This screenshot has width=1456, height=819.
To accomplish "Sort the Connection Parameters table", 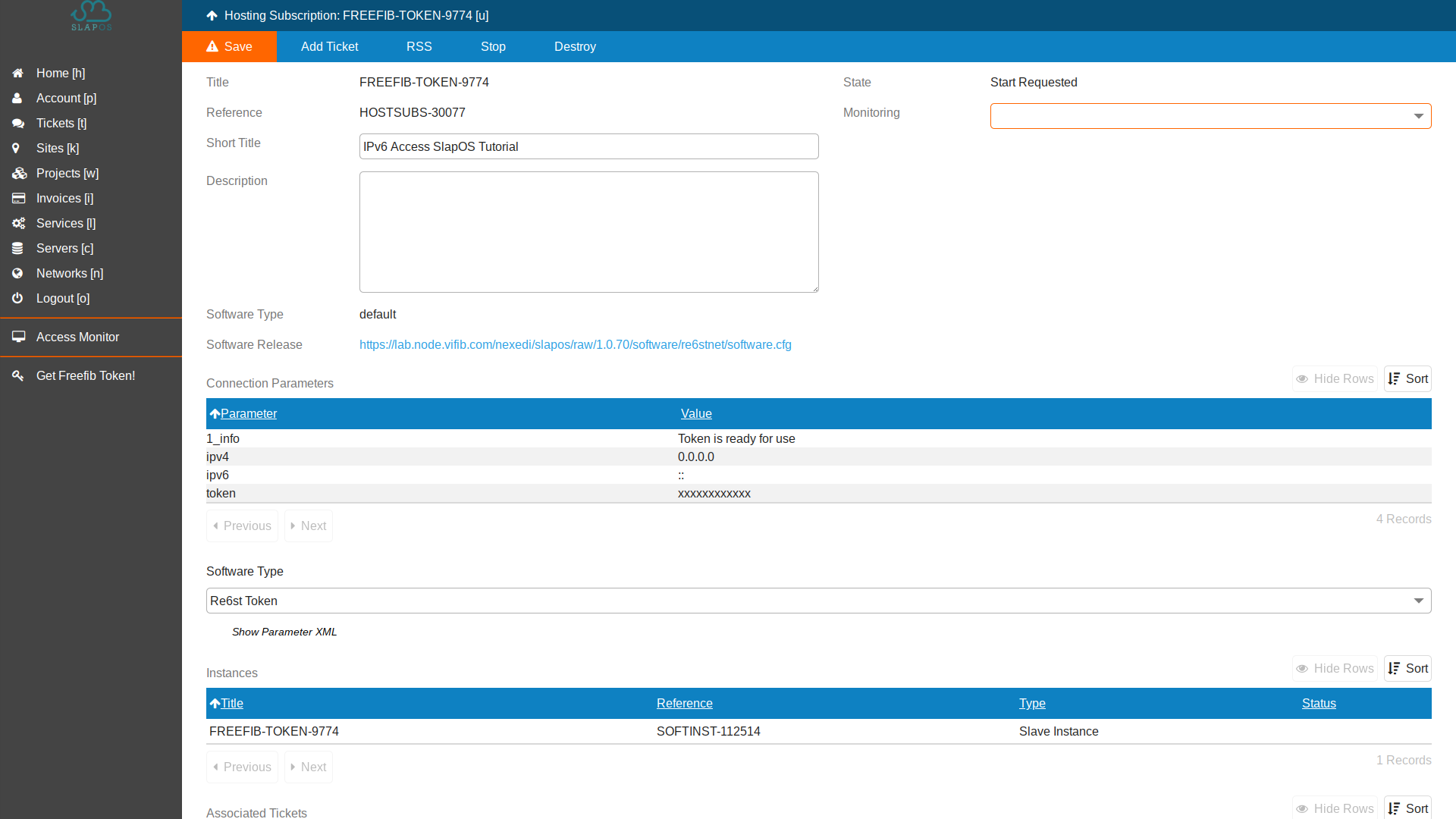I will coord(1409,378).
